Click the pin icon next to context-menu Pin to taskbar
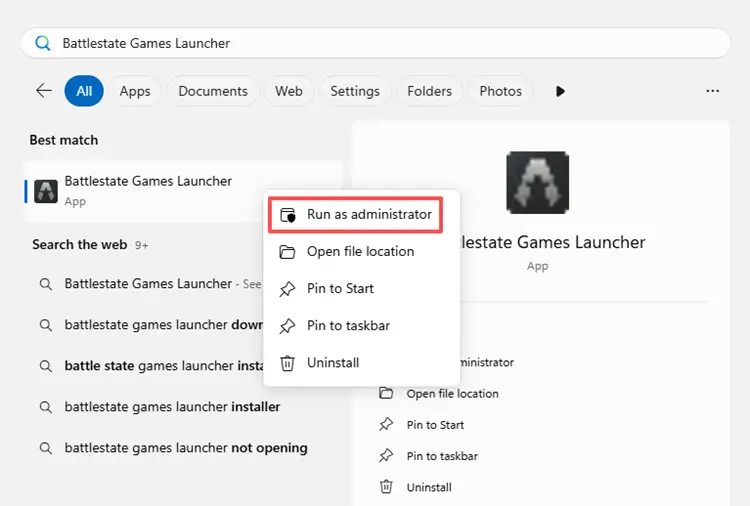 (287, 326)
